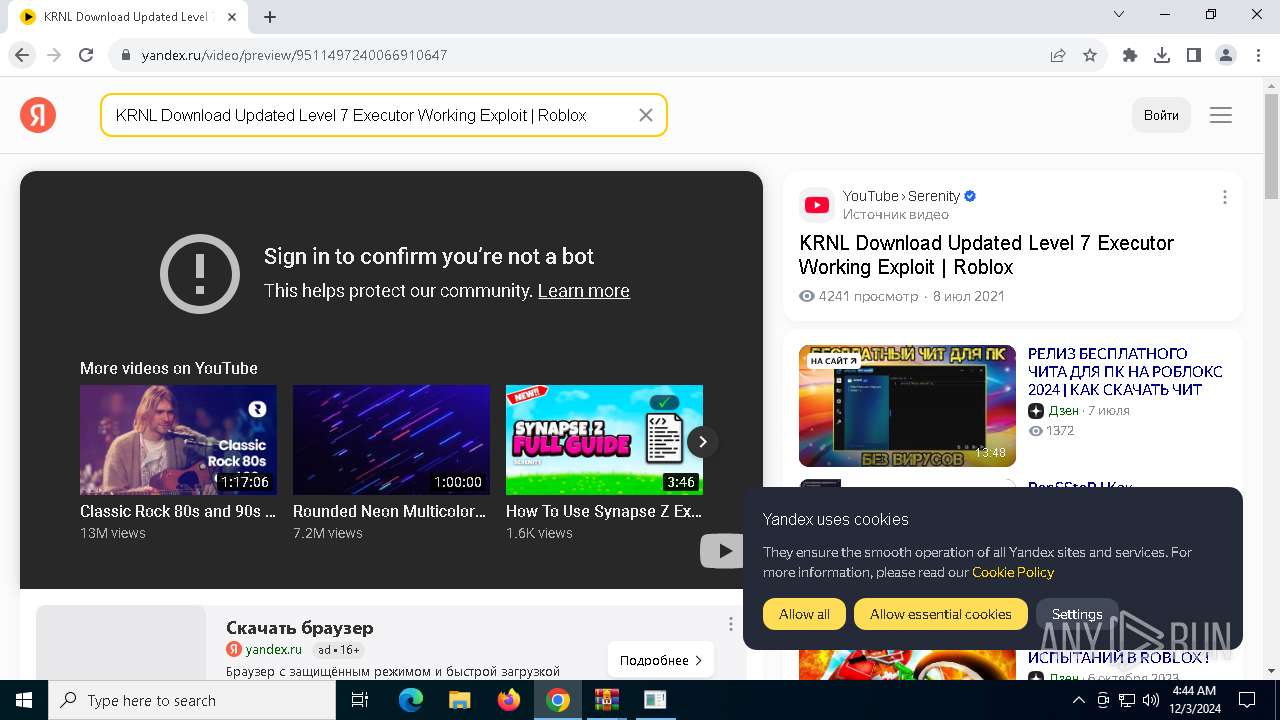Open the РЕЛИЗ БЕСПЛАТНОГО ЧИТА video thumbnail
This screenshot has height=720, width=1280.
click(x=907, y=406)
